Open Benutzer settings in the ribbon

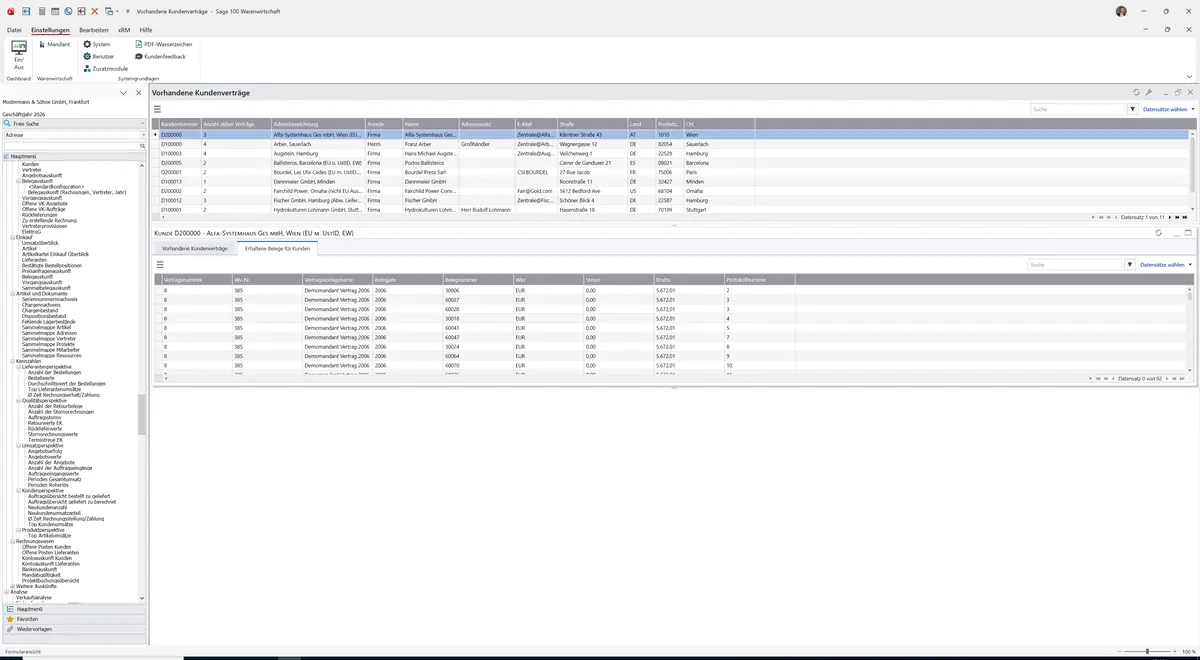(98, 56)
